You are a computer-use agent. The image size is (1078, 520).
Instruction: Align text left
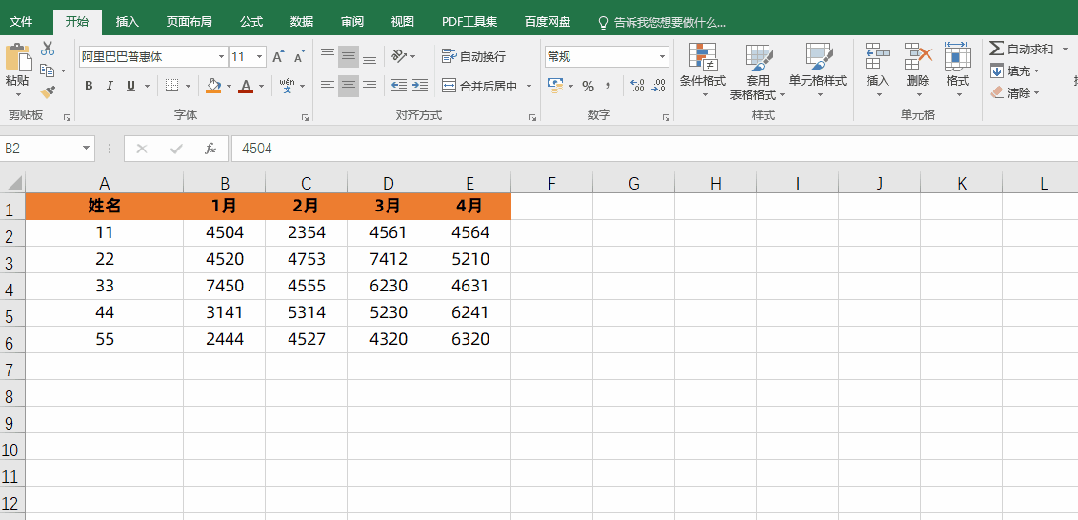328,85
